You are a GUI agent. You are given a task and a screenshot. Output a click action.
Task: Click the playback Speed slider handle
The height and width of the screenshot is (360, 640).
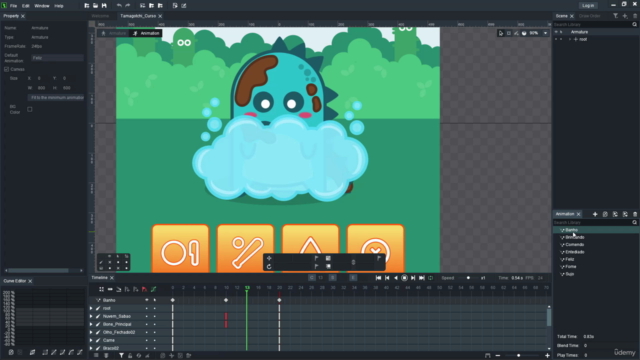468,278
